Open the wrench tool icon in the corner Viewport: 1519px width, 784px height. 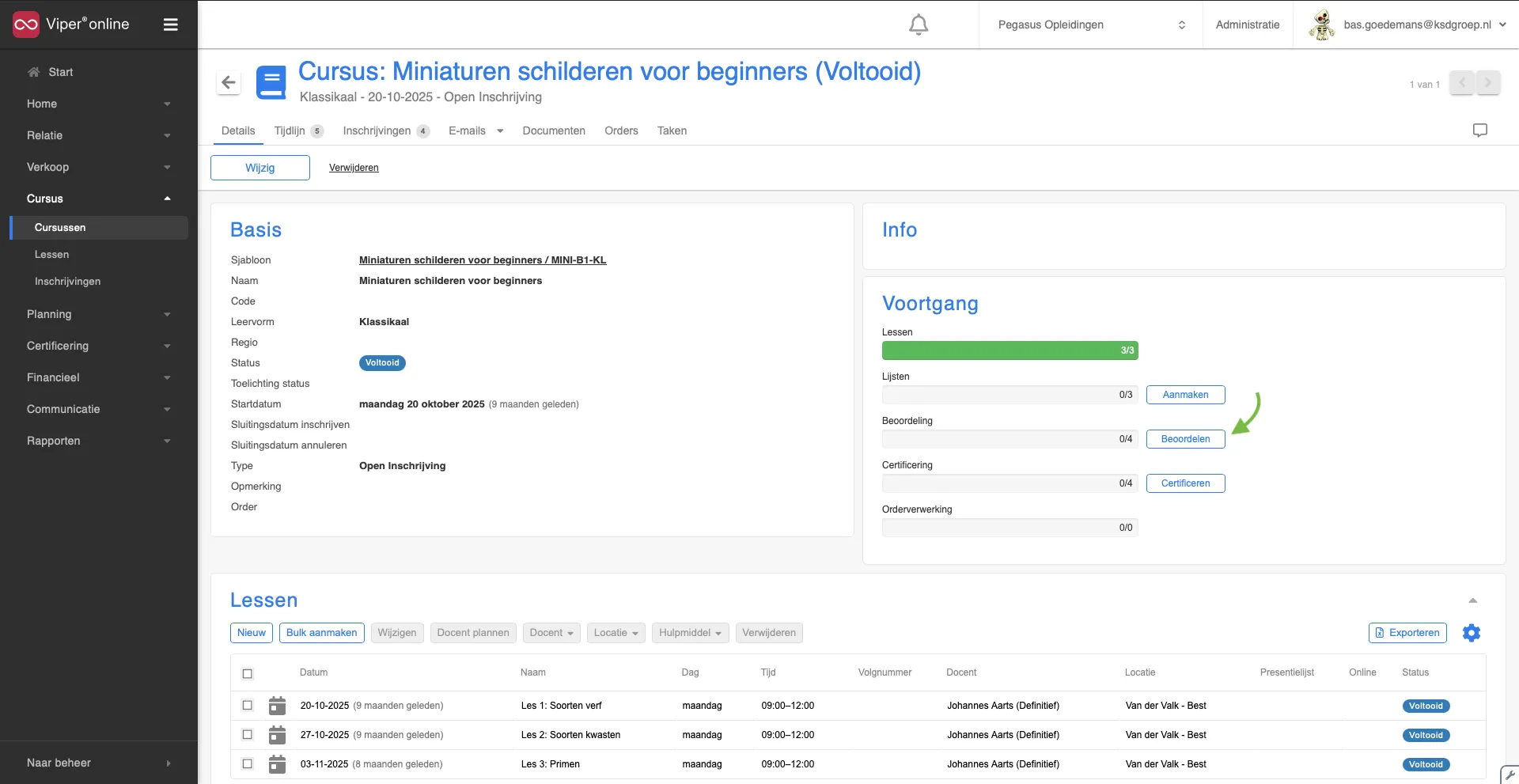click(x=1510, y=775)
